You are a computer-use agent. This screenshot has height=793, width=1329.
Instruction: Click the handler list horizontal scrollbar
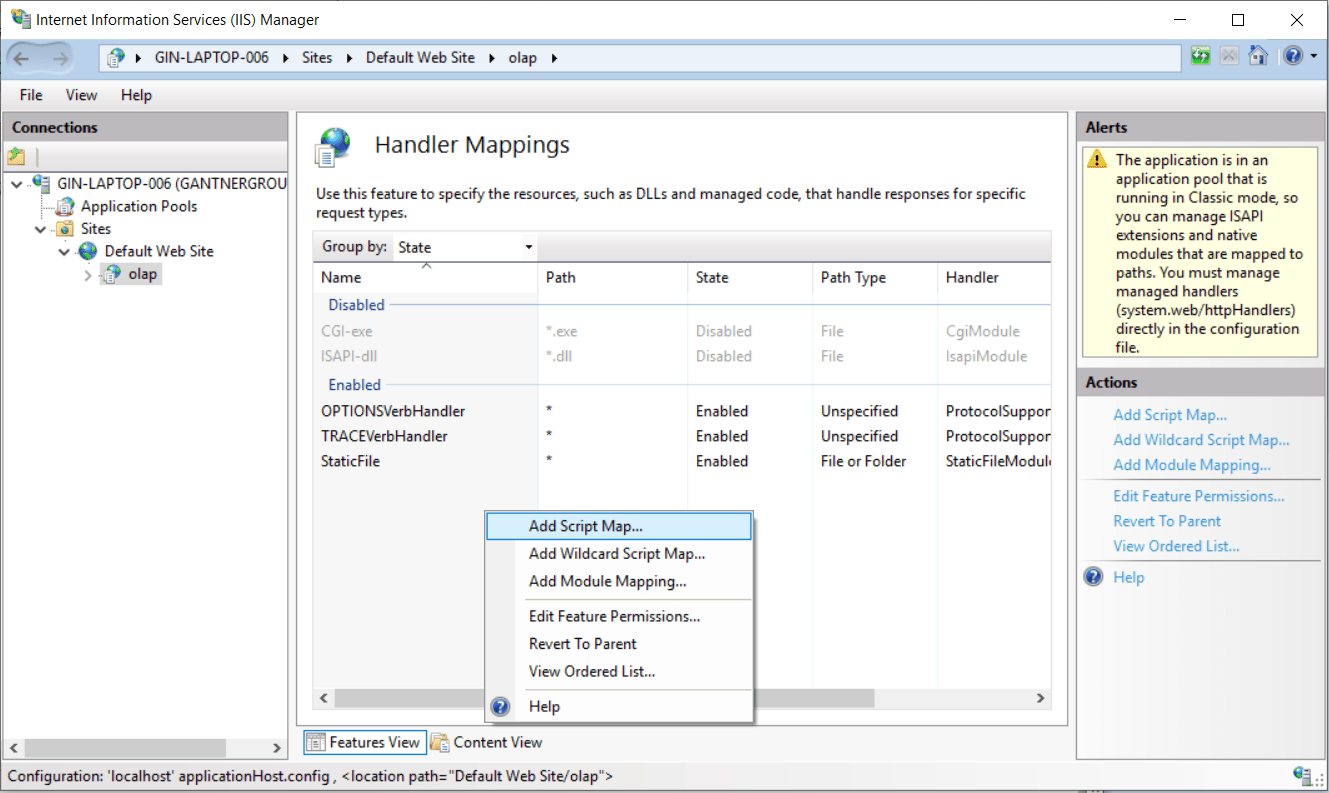(x=683, y=698)
